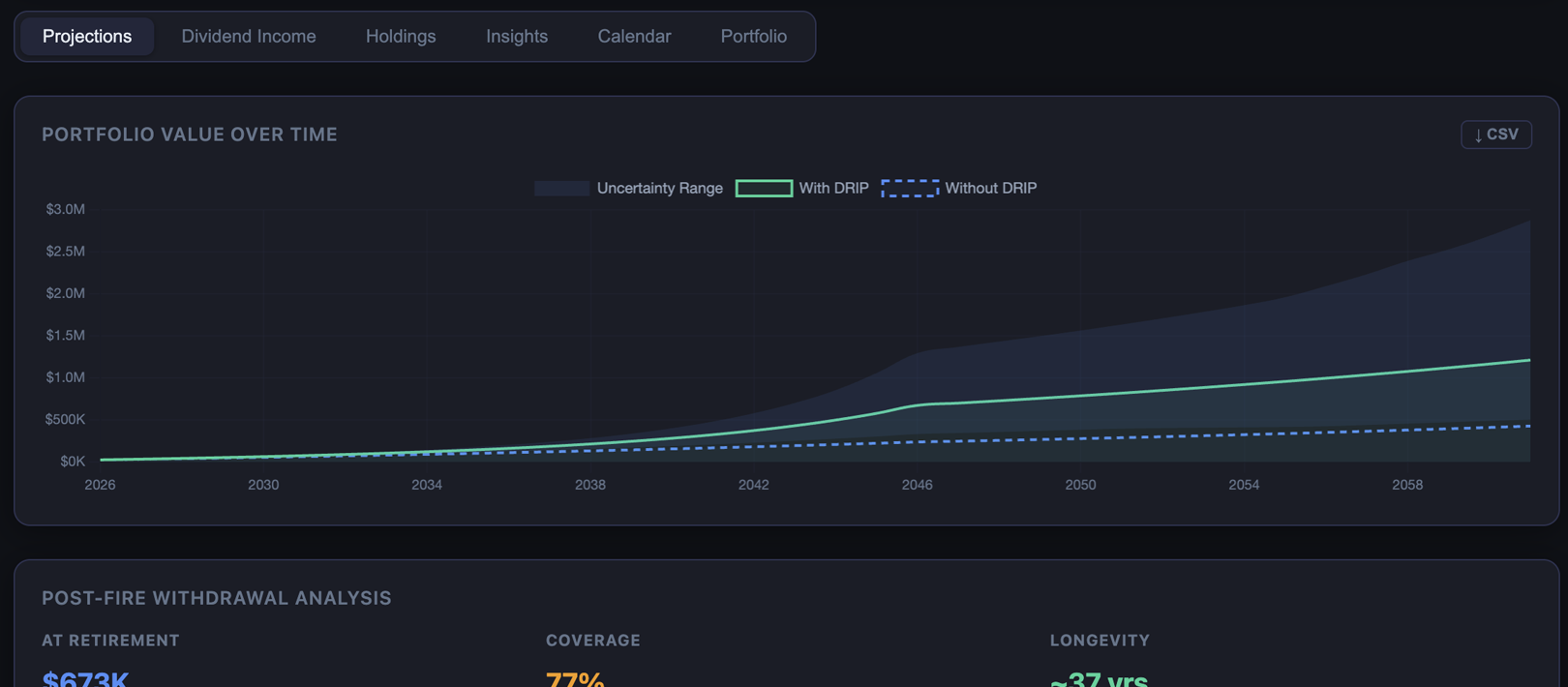The image size is (1568, 687).
Task: Click the ~37 yrs longevity value
Action: pyautogui.click(x=1099, y=679)
